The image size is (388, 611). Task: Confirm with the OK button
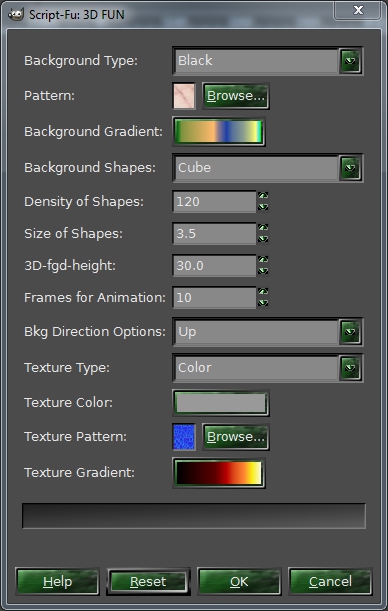pyautogui.click(x=239, y=581)
